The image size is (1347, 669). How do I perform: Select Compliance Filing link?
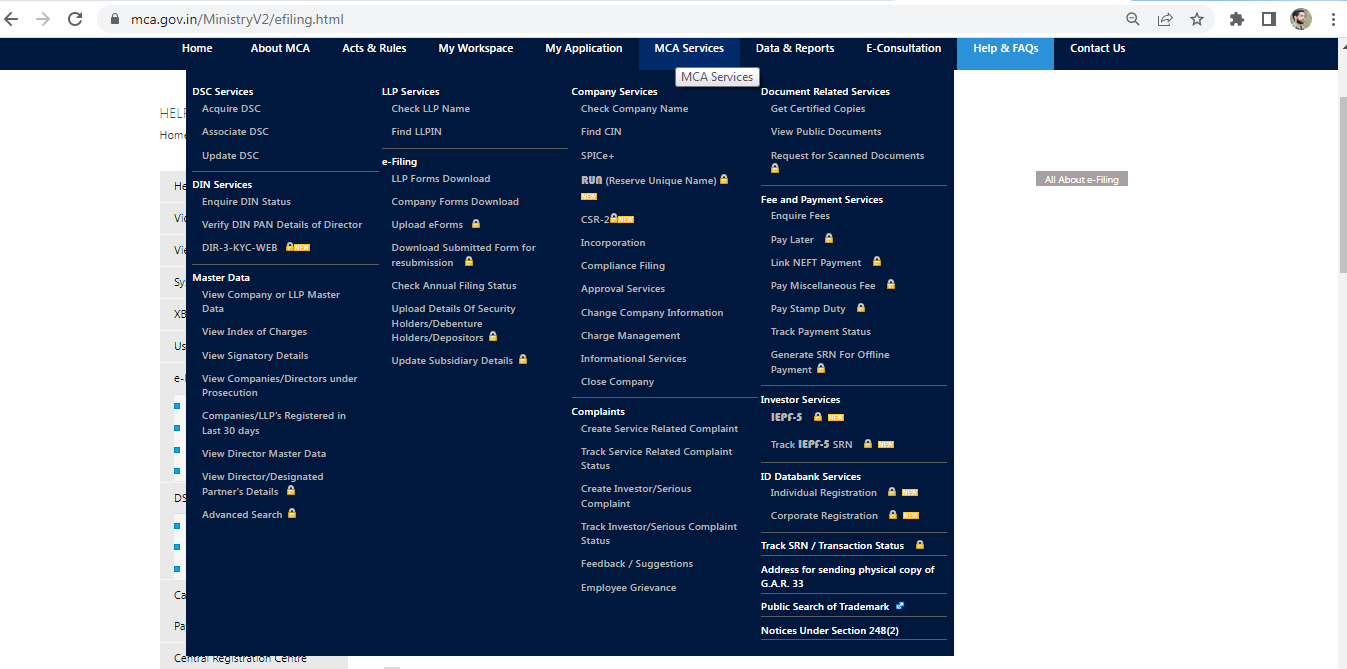(x=623, y=265)
